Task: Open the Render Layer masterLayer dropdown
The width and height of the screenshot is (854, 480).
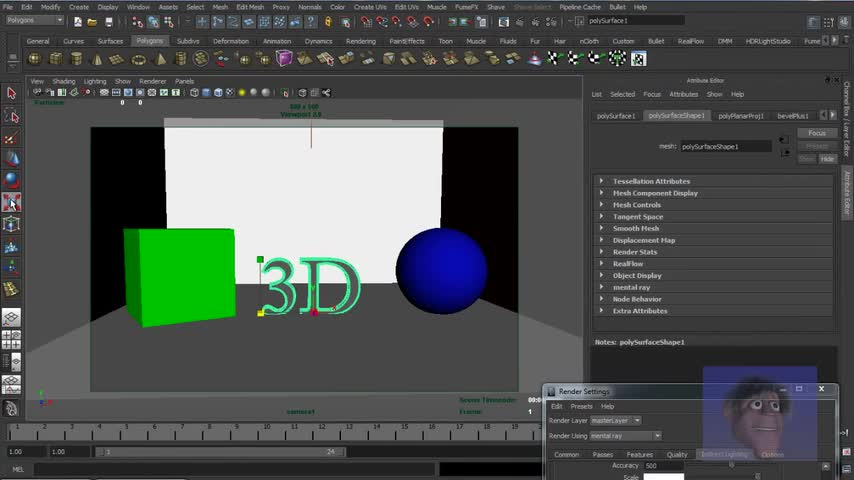Action: coord(616,421)
